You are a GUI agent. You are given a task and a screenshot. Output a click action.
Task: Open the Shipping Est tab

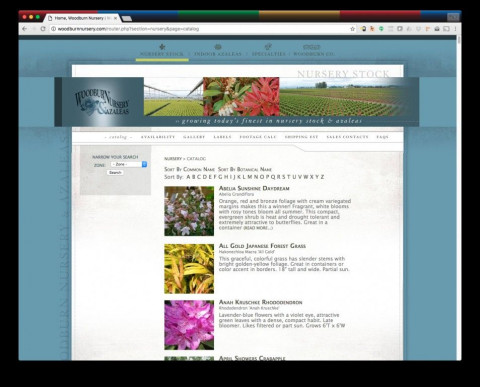301,137
